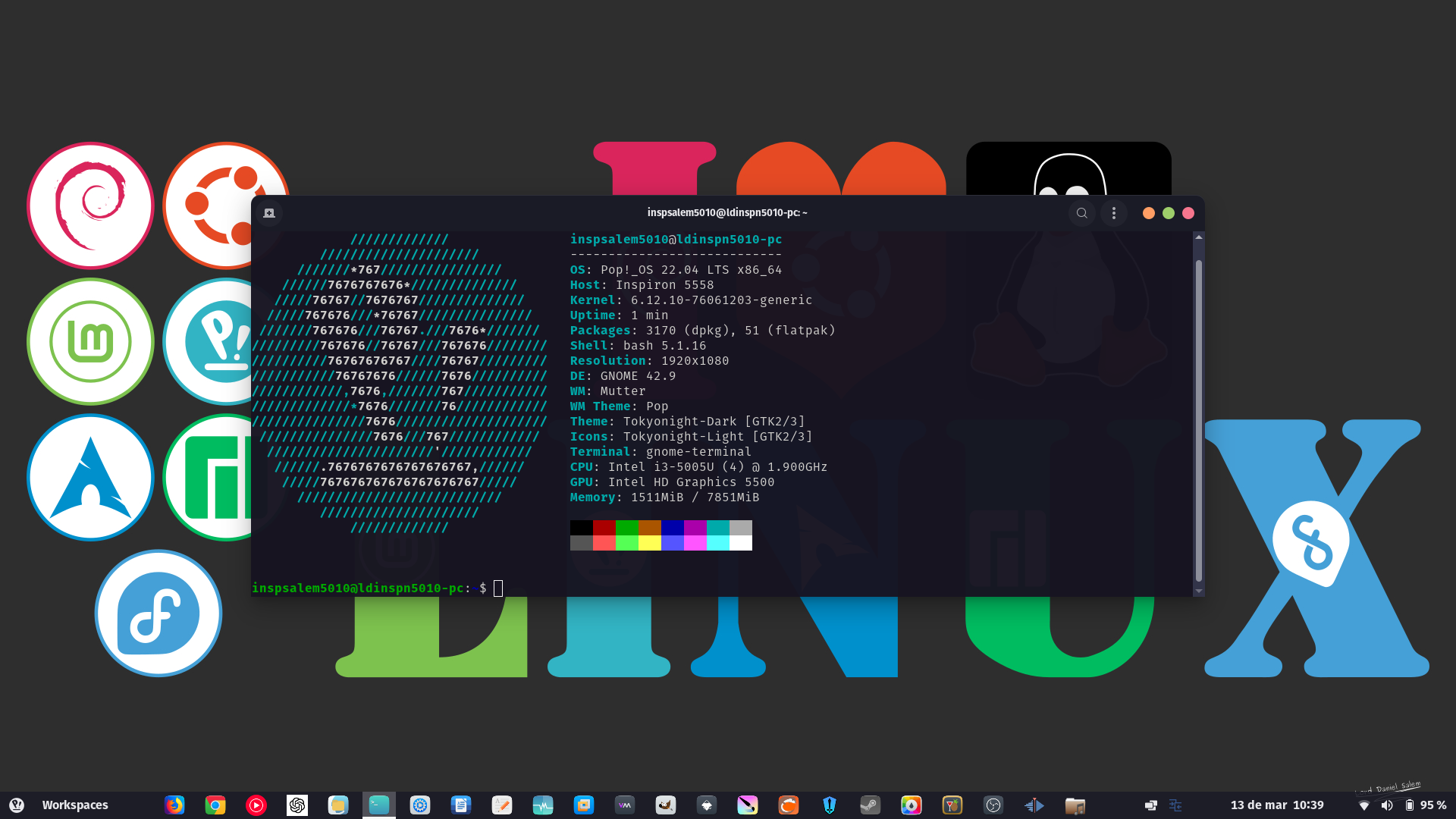
Task: Open the system monitor pulse icon
Action: point(543,805)
